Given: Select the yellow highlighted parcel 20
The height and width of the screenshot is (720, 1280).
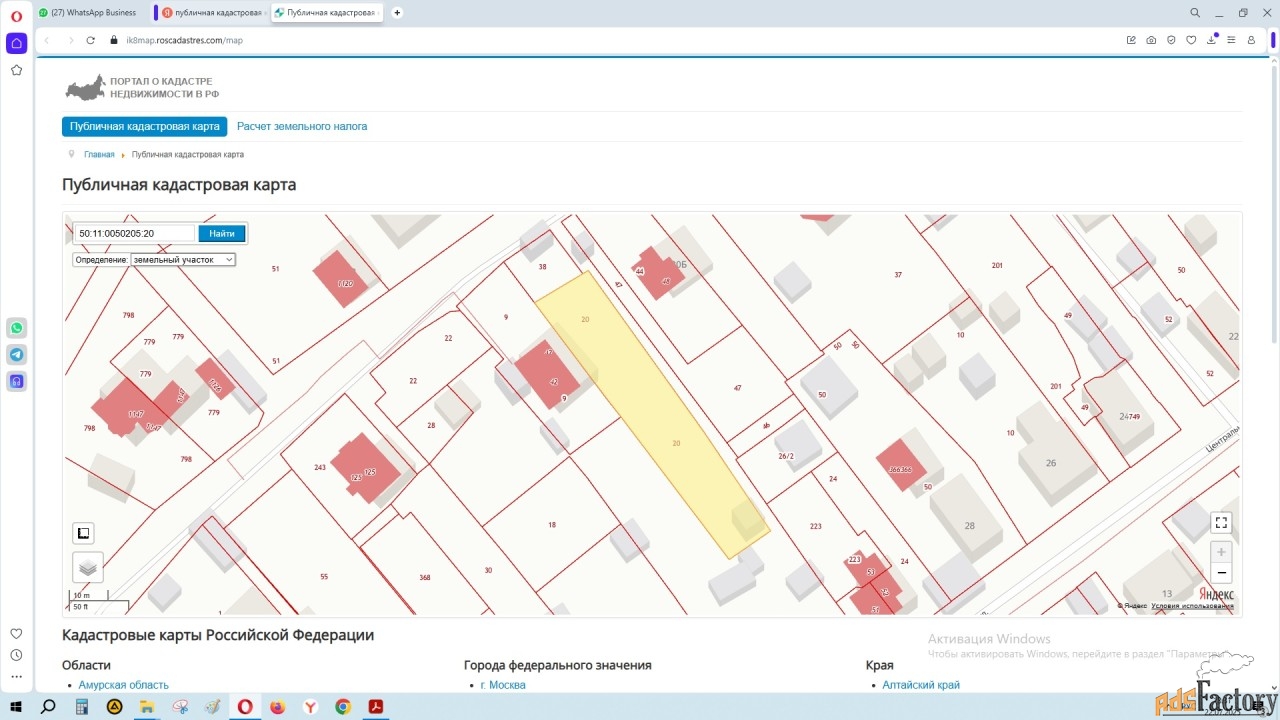Looking at the screenshot, I should (660, 420).
